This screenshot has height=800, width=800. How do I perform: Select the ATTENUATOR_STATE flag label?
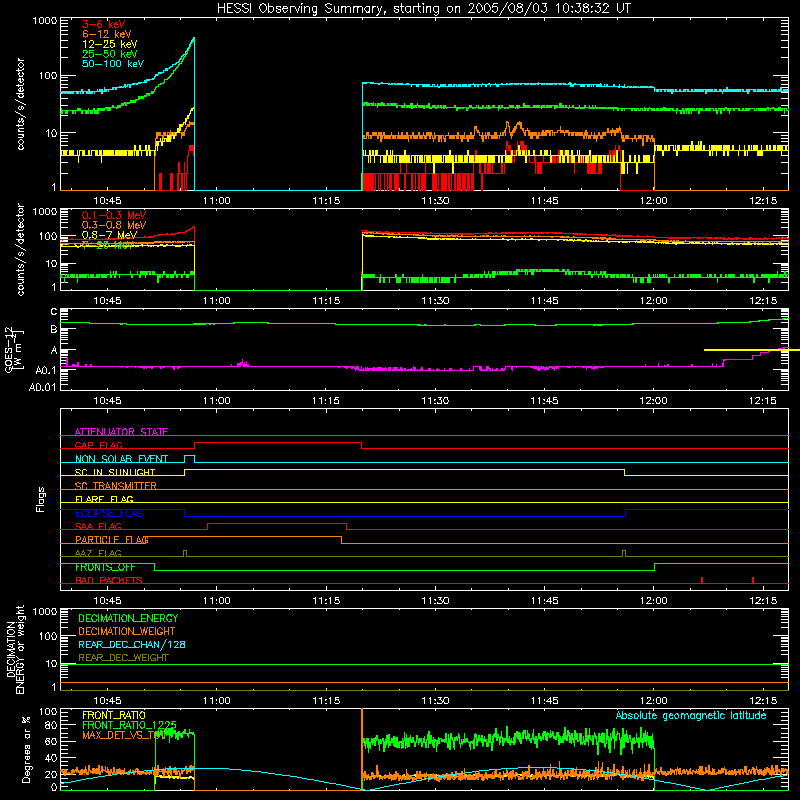tap(121, 432)
